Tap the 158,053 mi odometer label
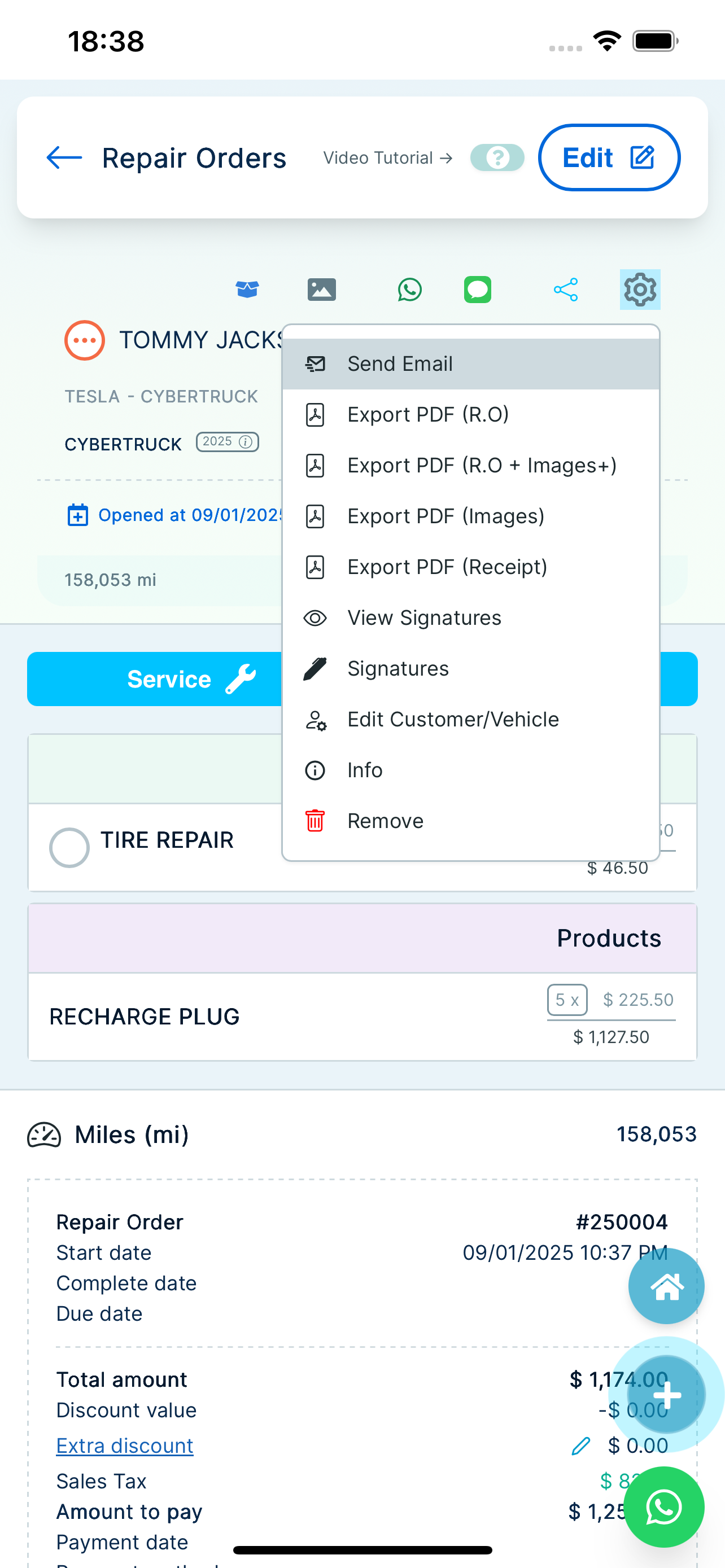 click(x=110, y=580)
